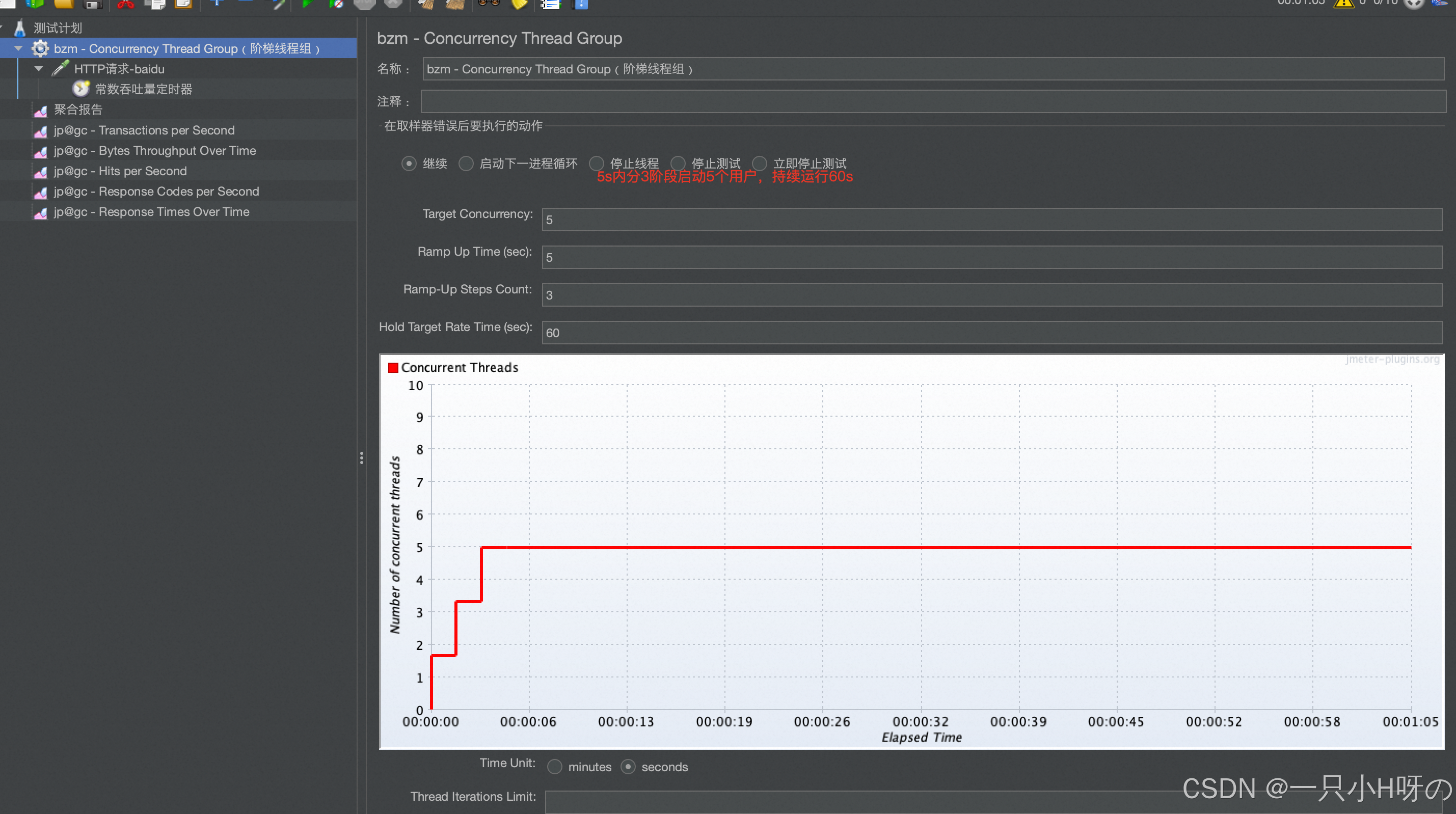
Task: Open jp@gc - Bytes Throughput Over Time listener
Action: [x=155, y=150]
